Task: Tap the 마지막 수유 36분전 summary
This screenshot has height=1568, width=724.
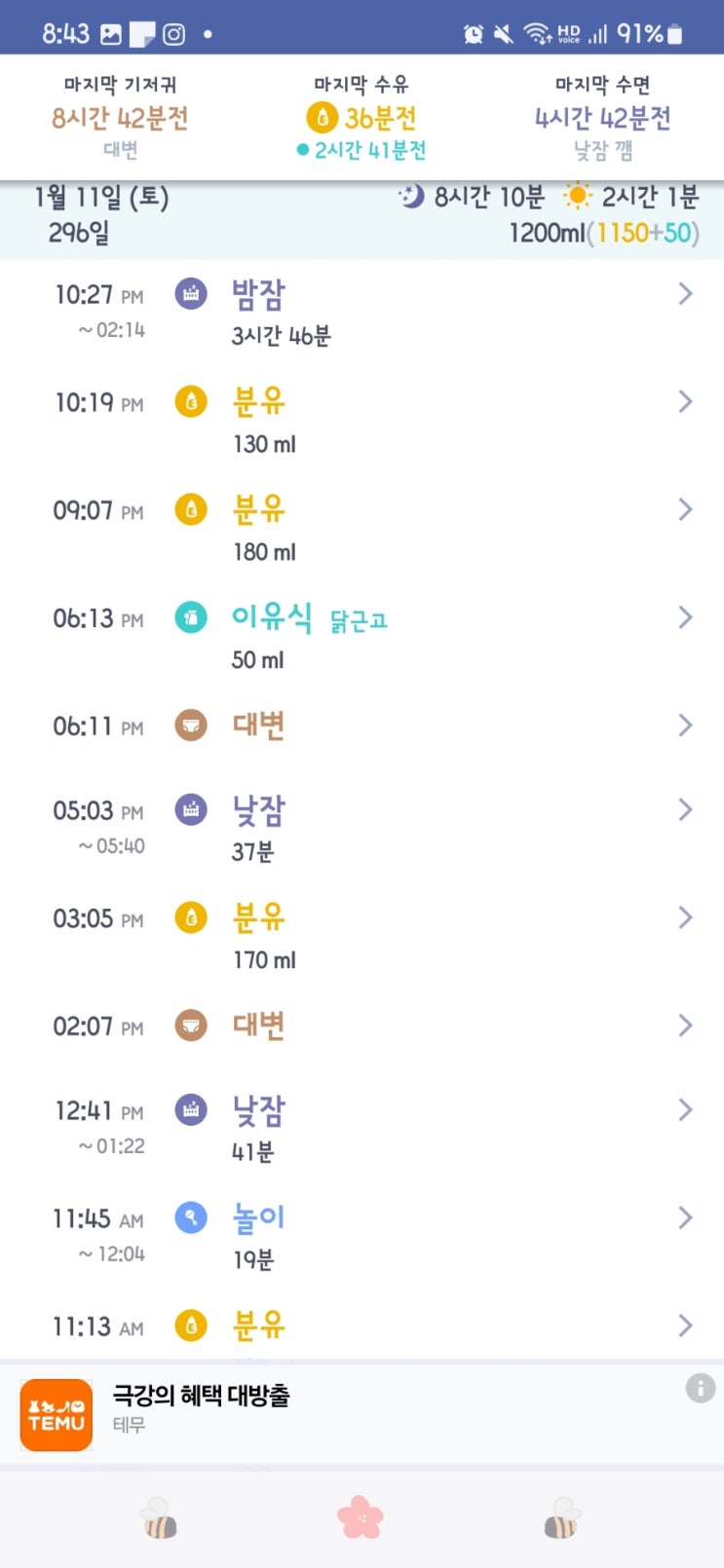Action: tap(362, 117)
